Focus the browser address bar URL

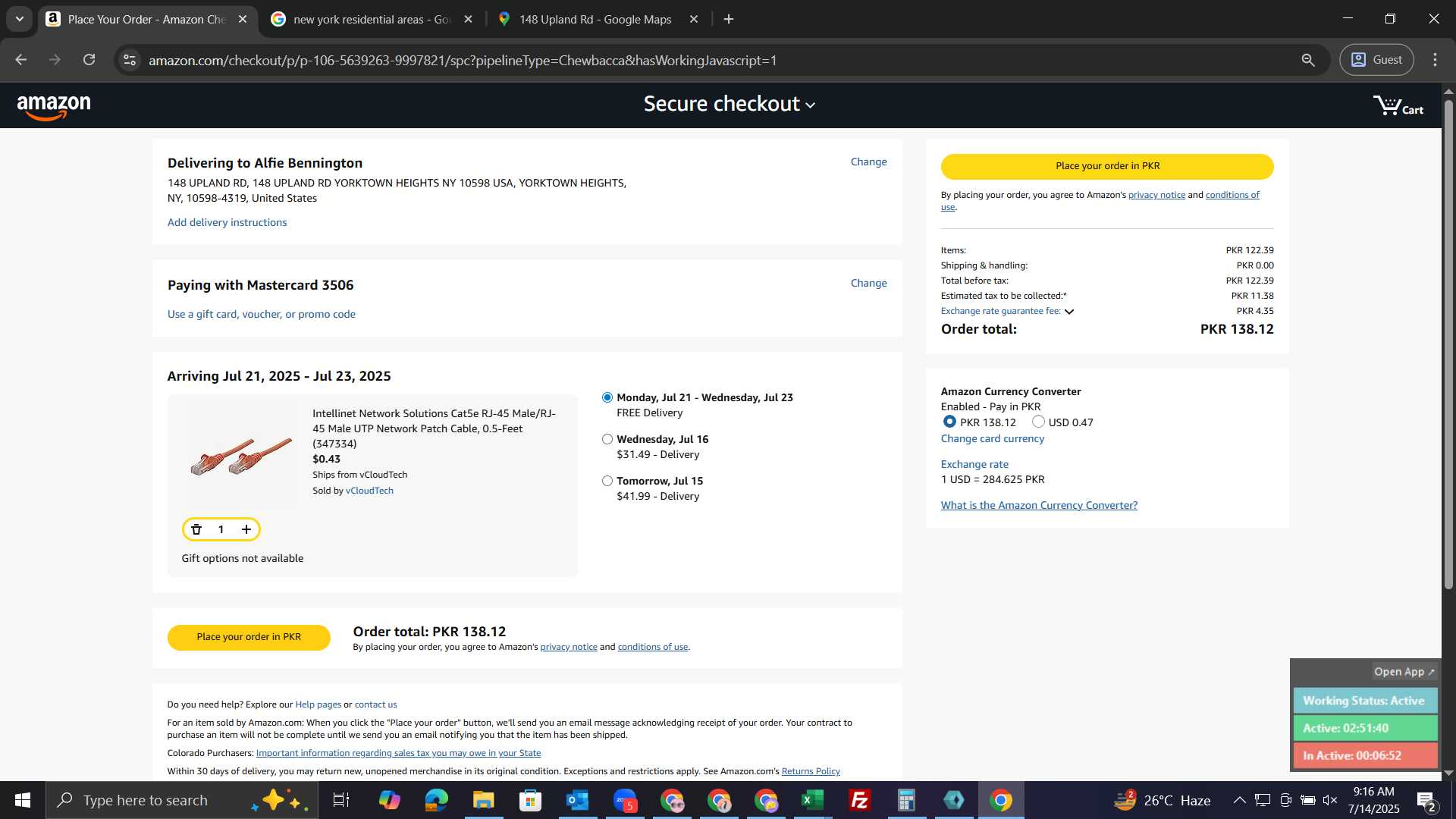point(463,61)
